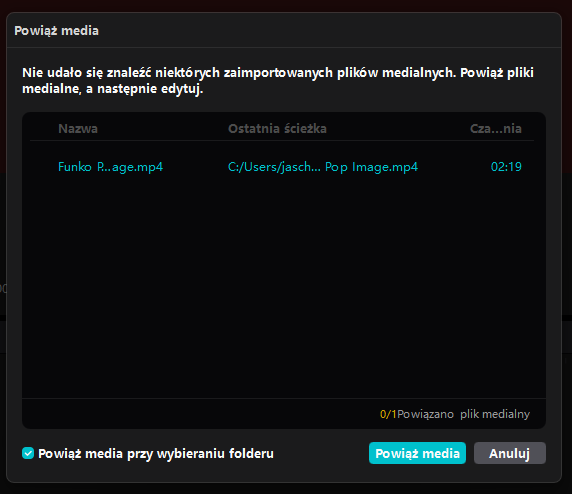This screenshot has height=494, width=572.
Task: Click the path C:/Users/jasch... Pop Image.mp4
Action: point(323,167)
